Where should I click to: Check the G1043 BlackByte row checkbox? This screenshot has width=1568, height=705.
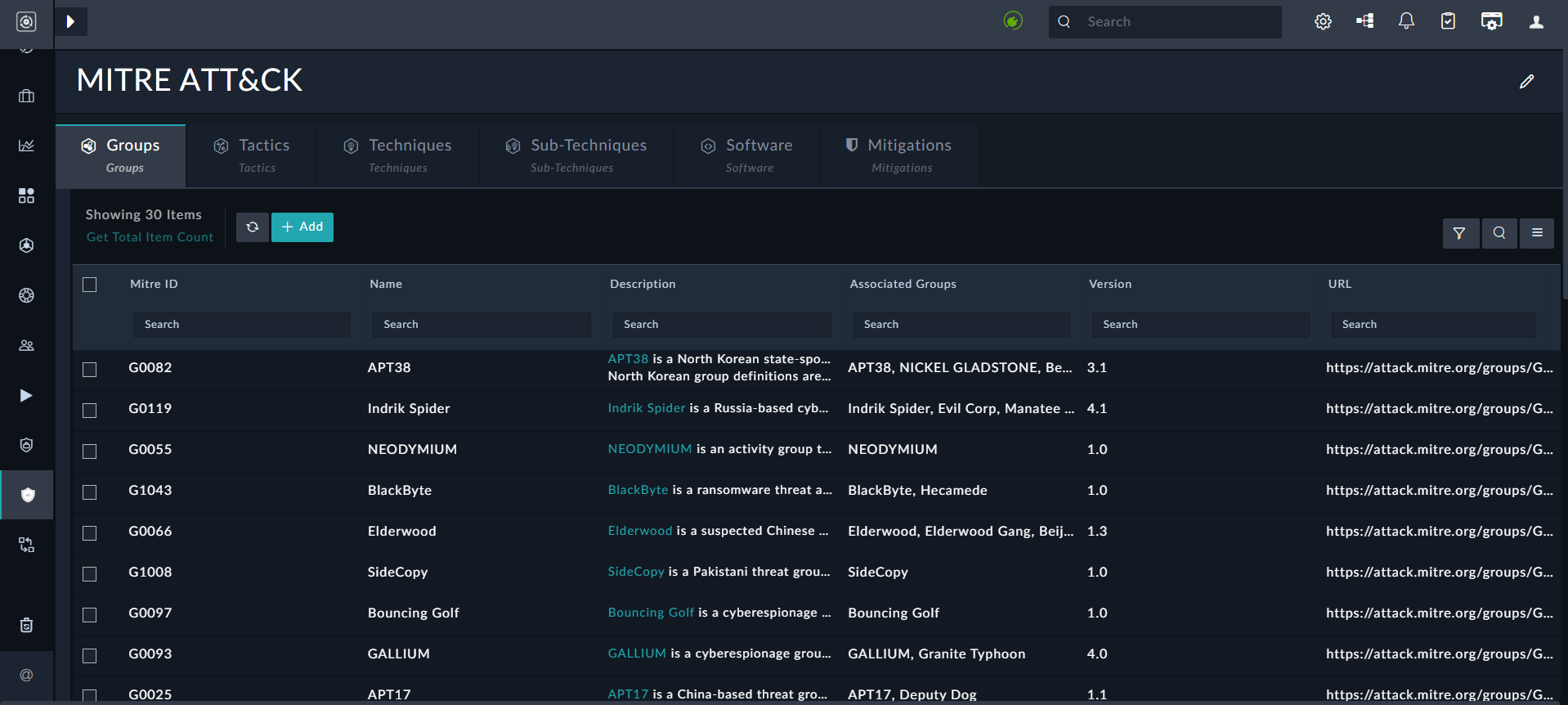[90, 492]
